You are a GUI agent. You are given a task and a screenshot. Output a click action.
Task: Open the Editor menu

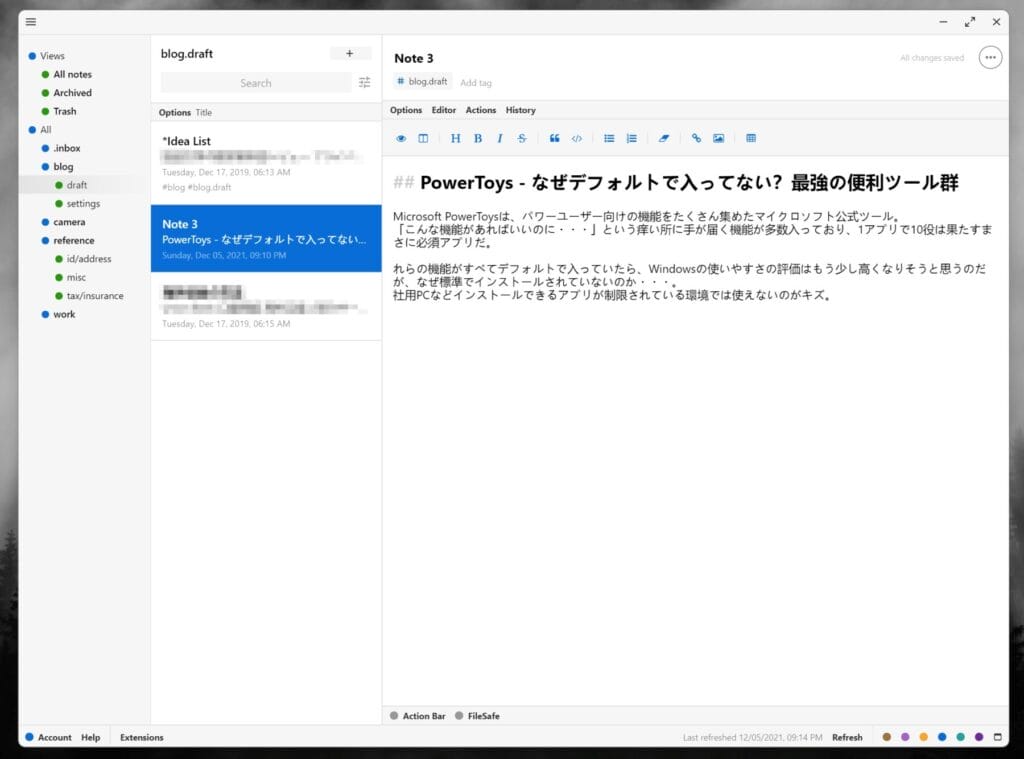443,110
